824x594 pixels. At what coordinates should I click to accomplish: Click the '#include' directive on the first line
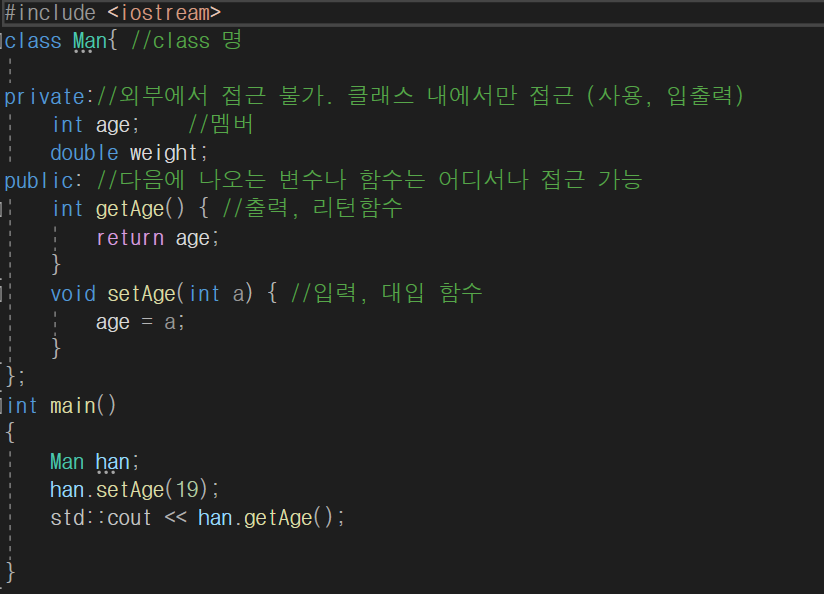pyautogui.click(x=50, y=13)
